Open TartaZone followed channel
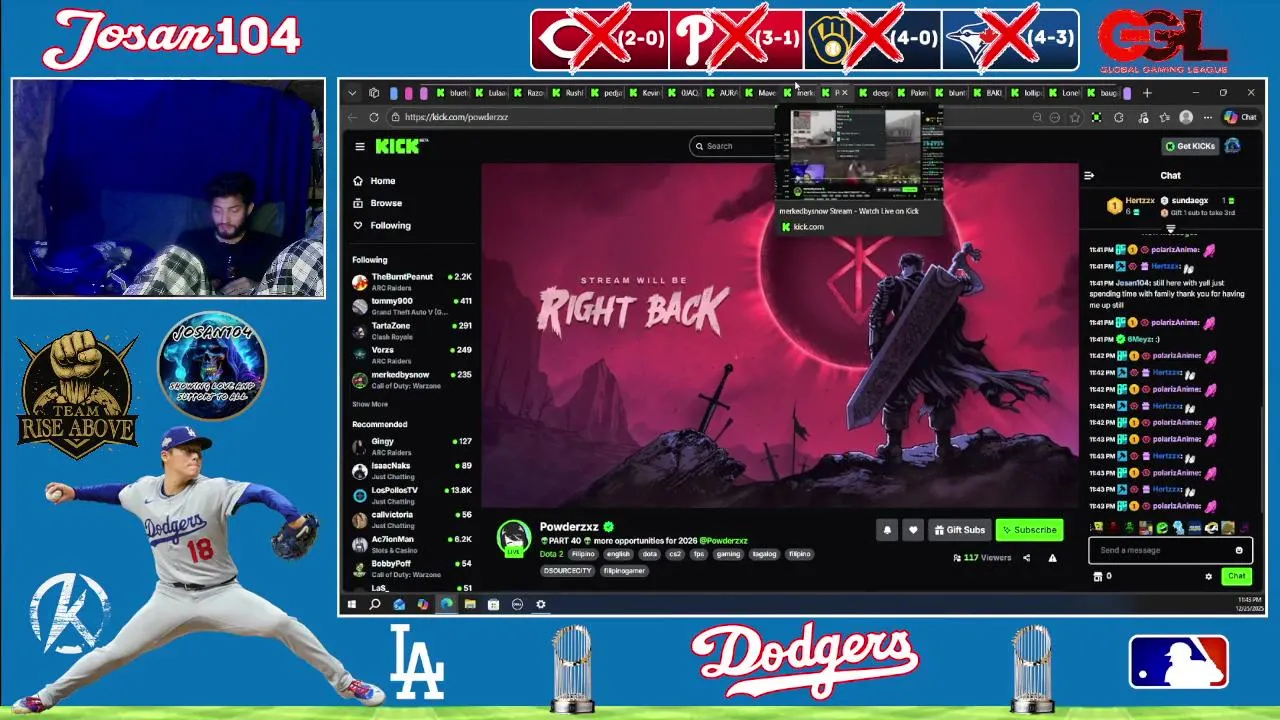Viewport: 1280px width, 720px height. point(411,330)
